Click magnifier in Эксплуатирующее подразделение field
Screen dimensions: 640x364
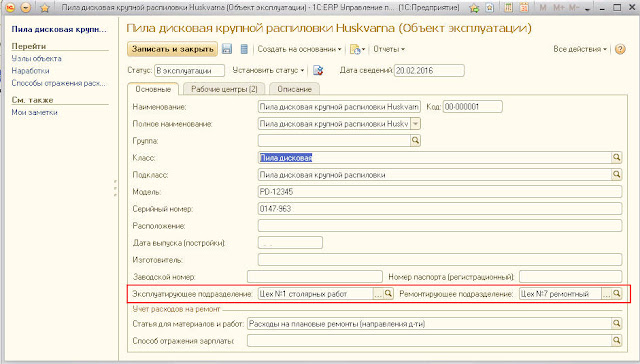point(388,294)
